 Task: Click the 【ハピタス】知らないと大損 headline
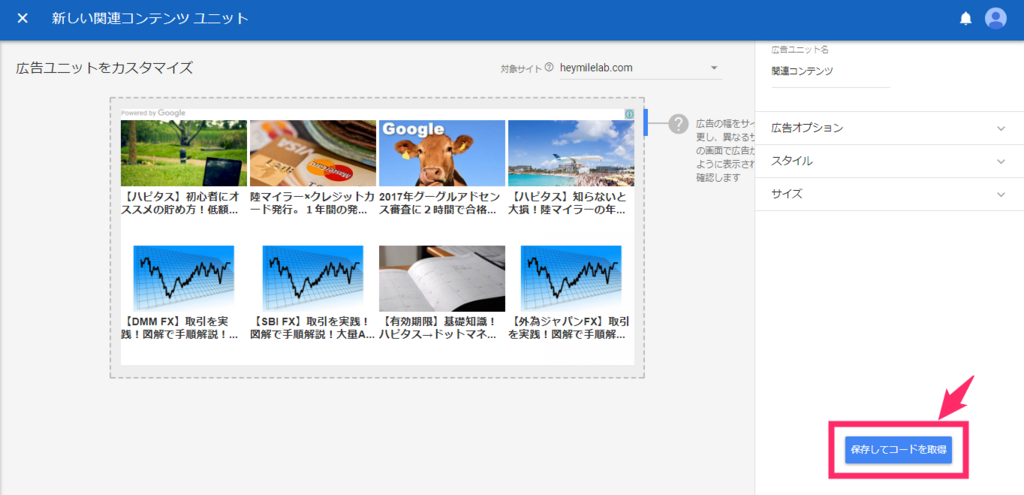pyautogui.click(x=569, y=204)
